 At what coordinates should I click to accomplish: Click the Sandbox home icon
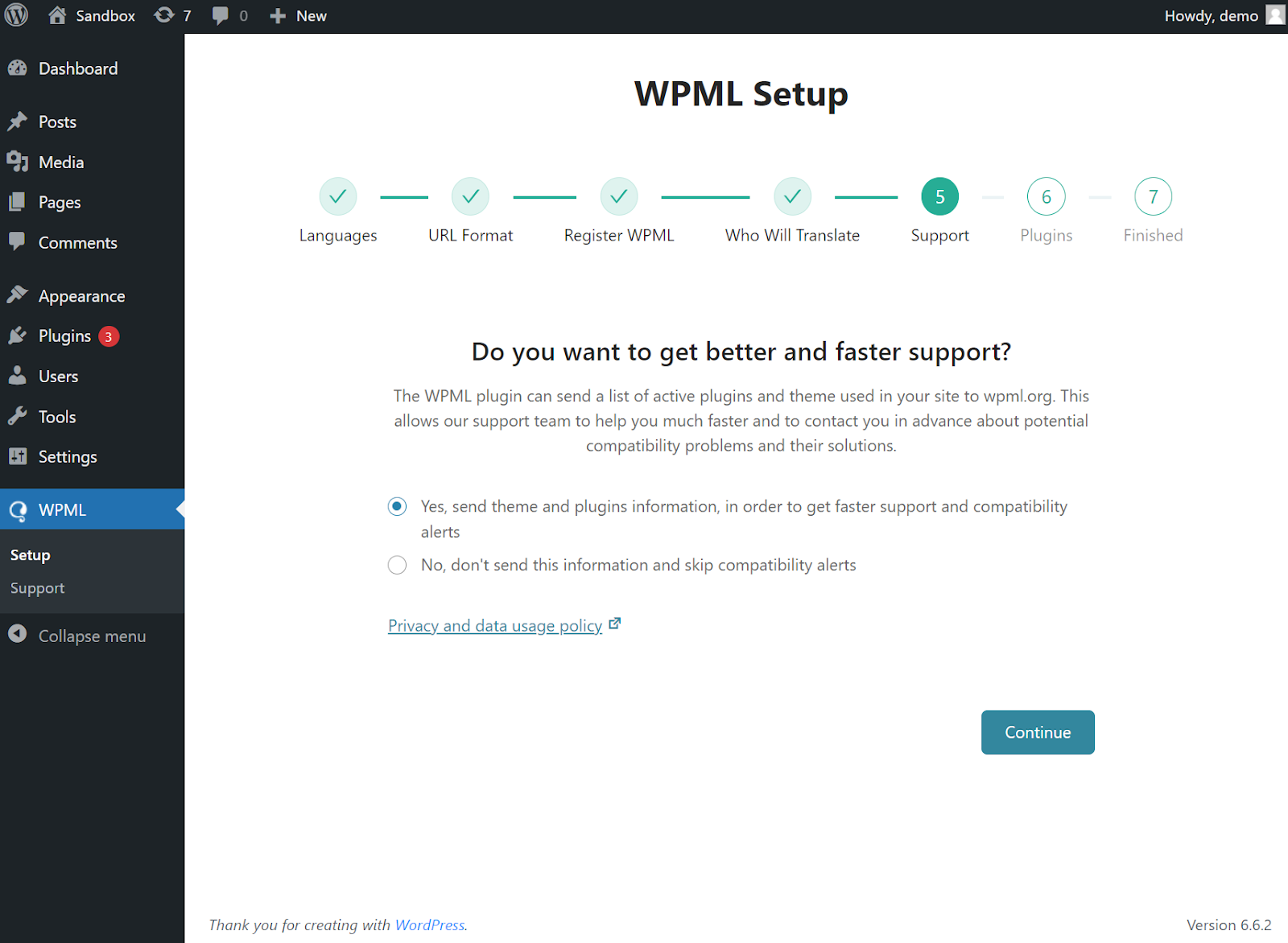[57, 15]
